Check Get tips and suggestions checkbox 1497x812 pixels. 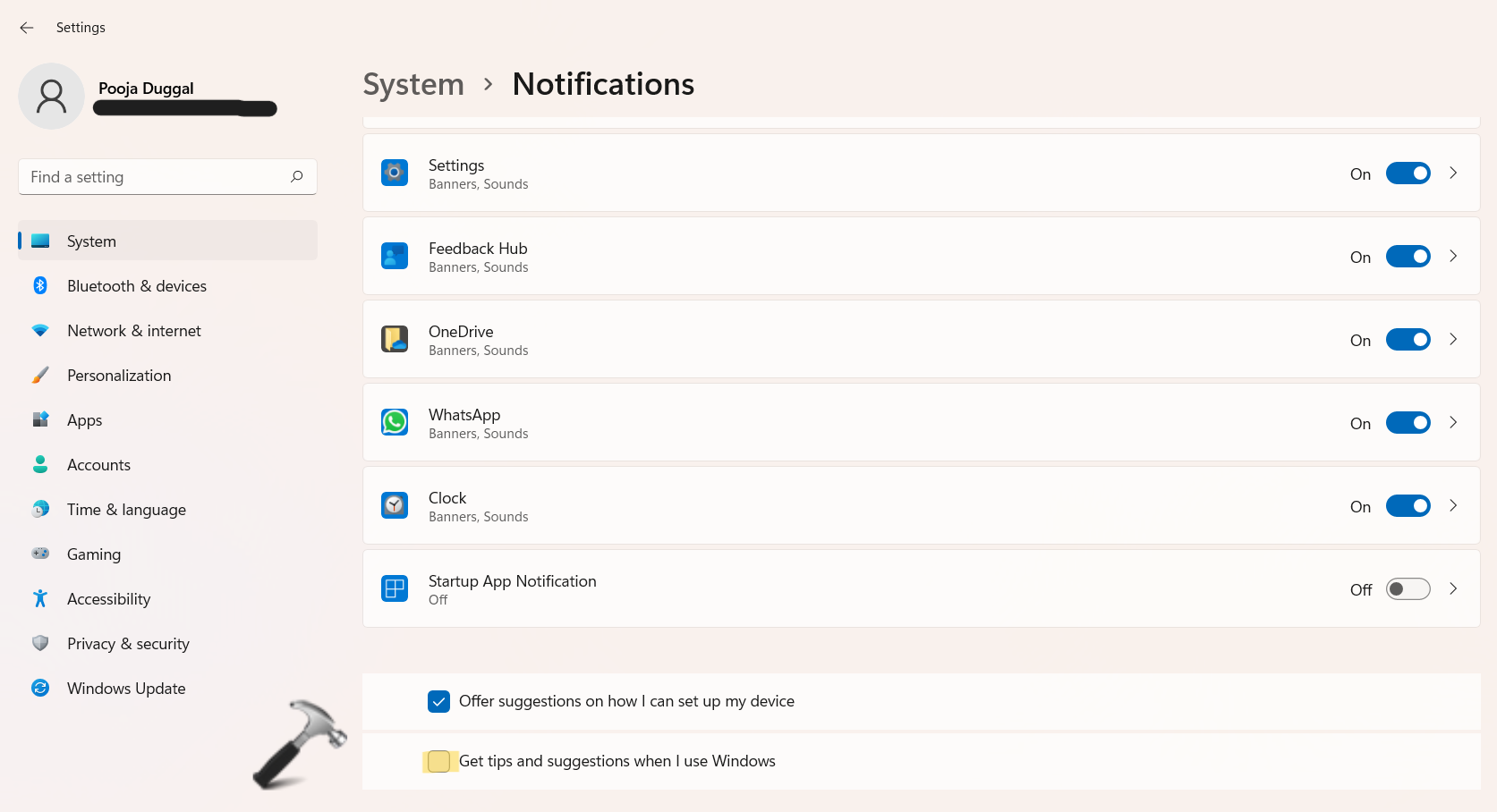pos(438,761)
